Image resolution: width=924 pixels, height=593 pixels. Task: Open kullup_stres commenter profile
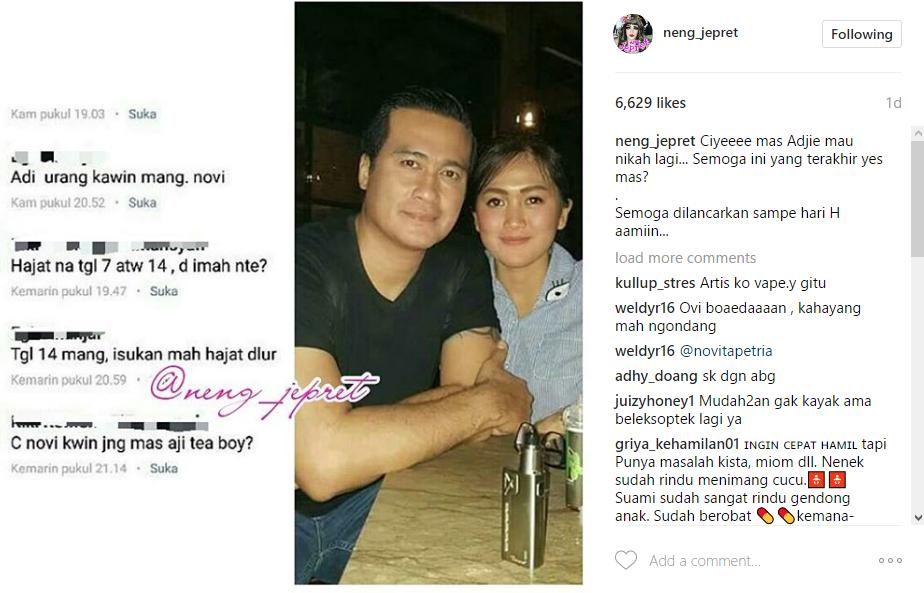[655, 283]
